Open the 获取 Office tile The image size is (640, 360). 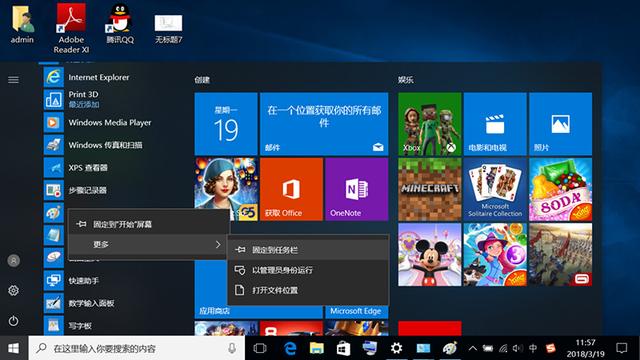(x=291, y=189)
